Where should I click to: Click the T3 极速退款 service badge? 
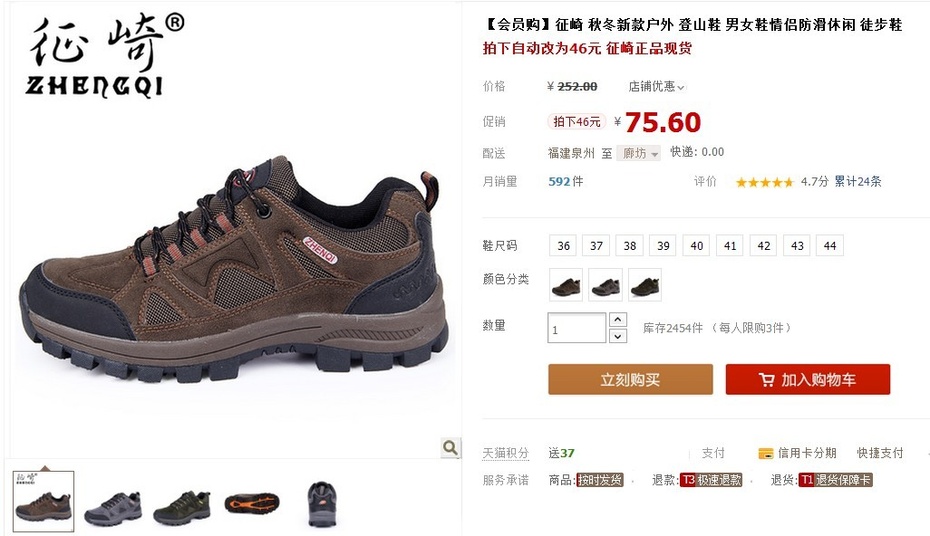(x=711, y=480)
